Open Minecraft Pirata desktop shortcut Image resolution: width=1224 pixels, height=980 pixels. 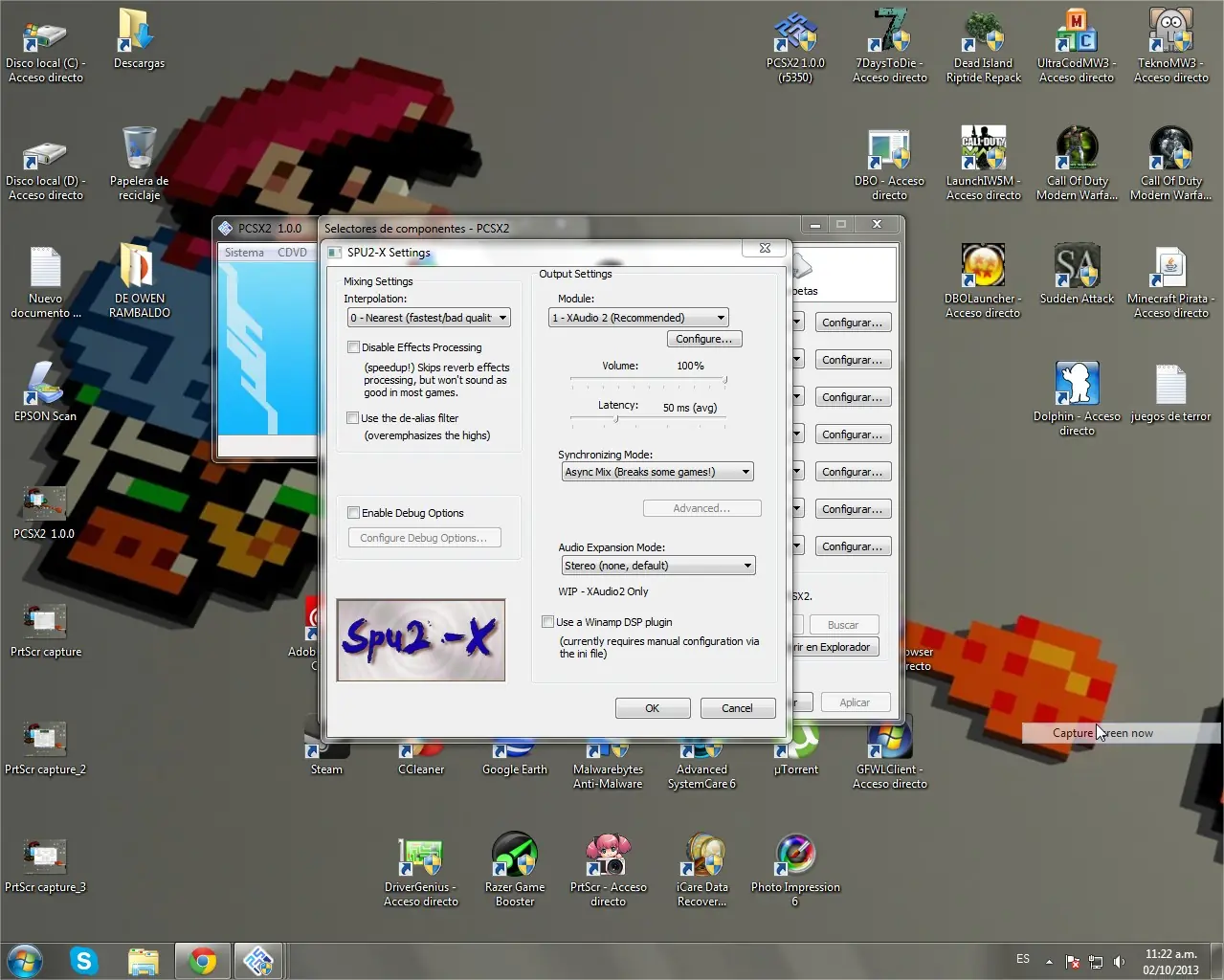[1171, 281]
